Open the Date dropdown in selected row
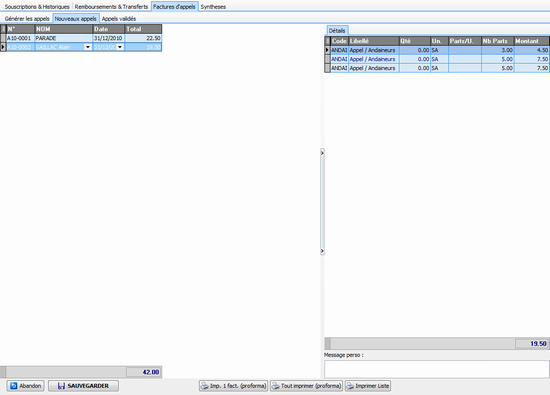 (x=120, y=47)
